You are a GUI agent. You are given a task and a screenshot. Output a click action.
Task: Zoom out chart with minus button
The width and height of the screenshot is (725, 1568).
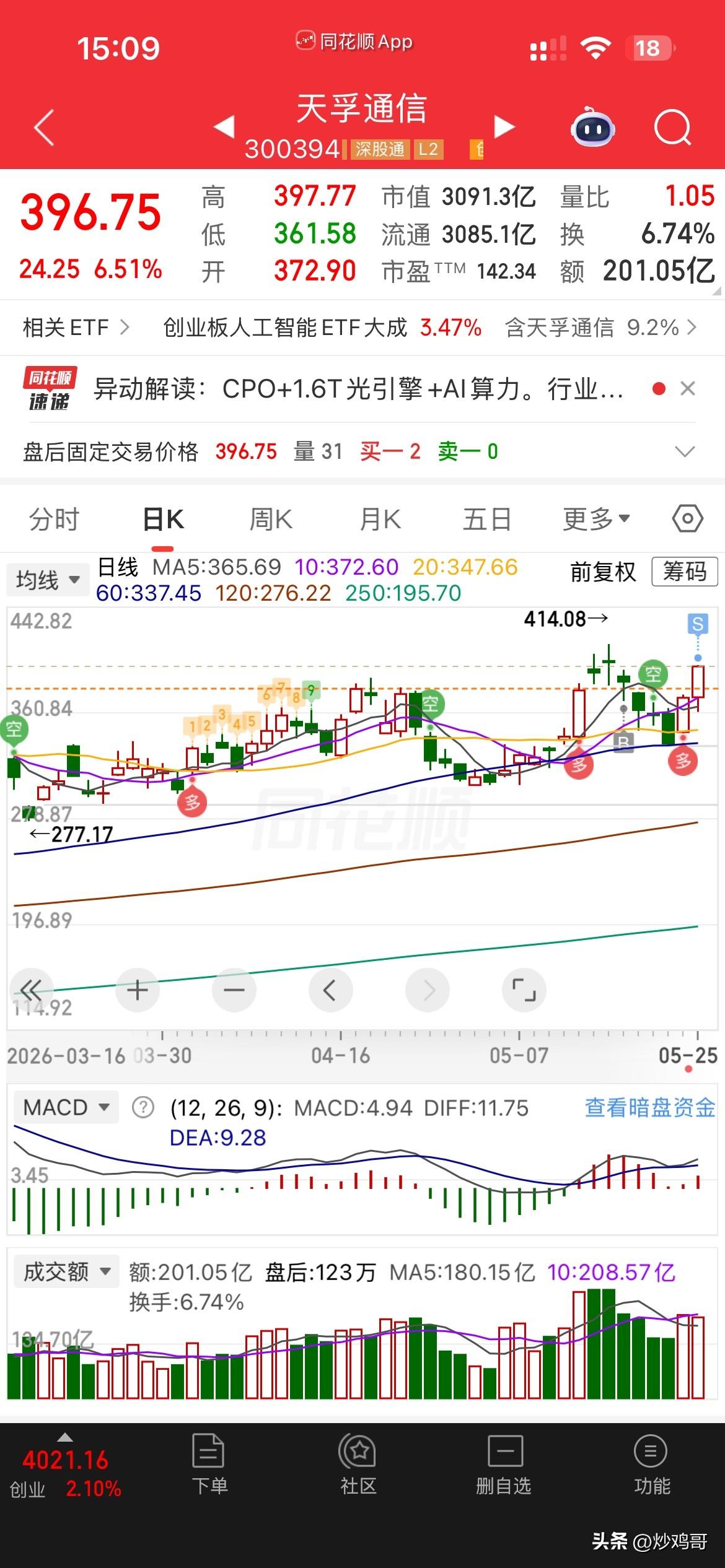pos(234,990)
